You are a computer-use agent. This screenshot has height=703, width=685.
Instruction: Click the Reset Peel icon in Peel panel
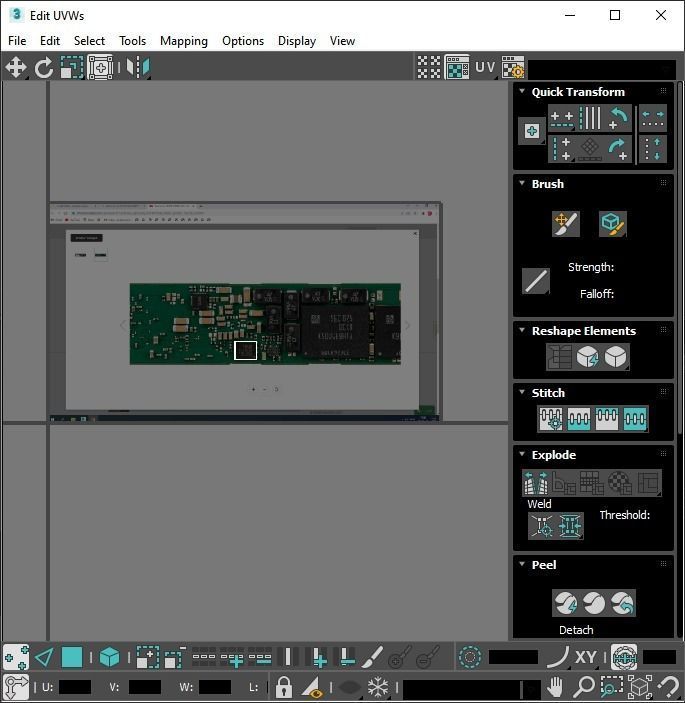coord(622,603)
